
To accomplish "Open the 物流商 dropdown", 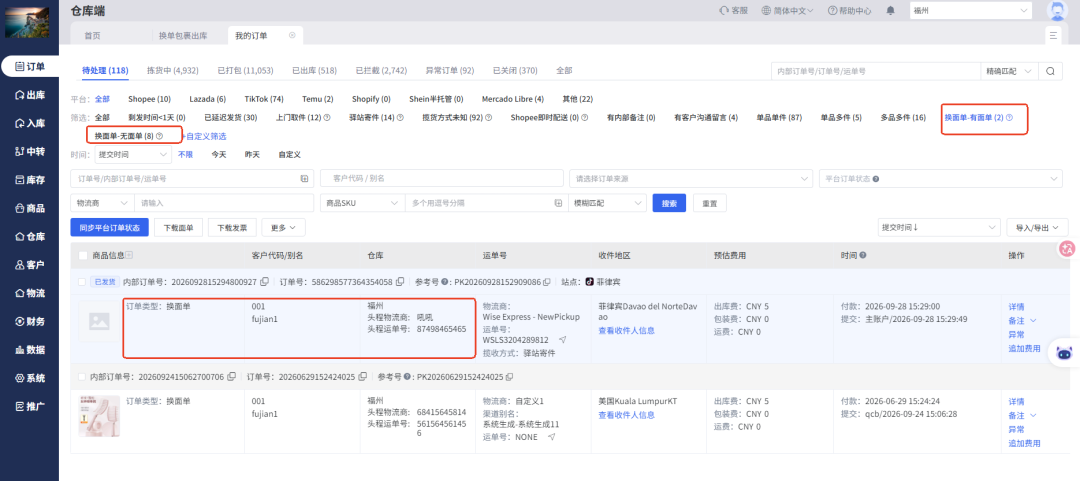I will tap(102, 203).
